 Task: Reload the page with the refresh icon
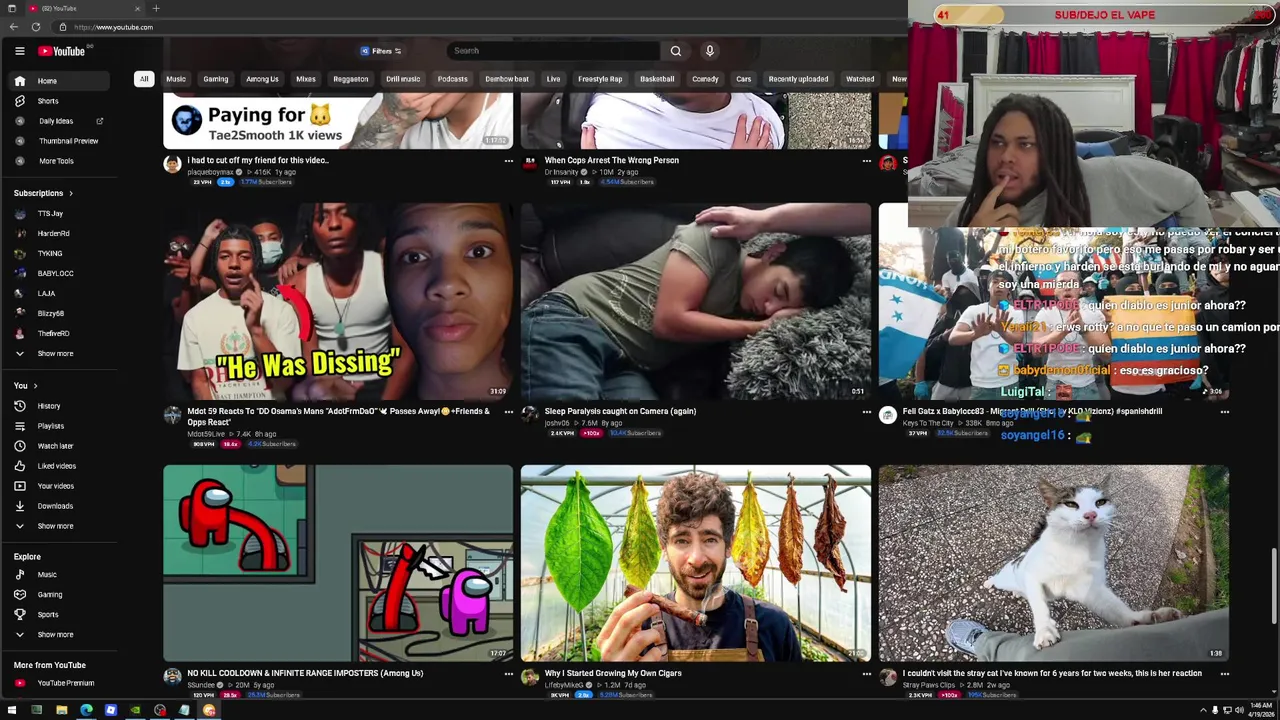36,27
